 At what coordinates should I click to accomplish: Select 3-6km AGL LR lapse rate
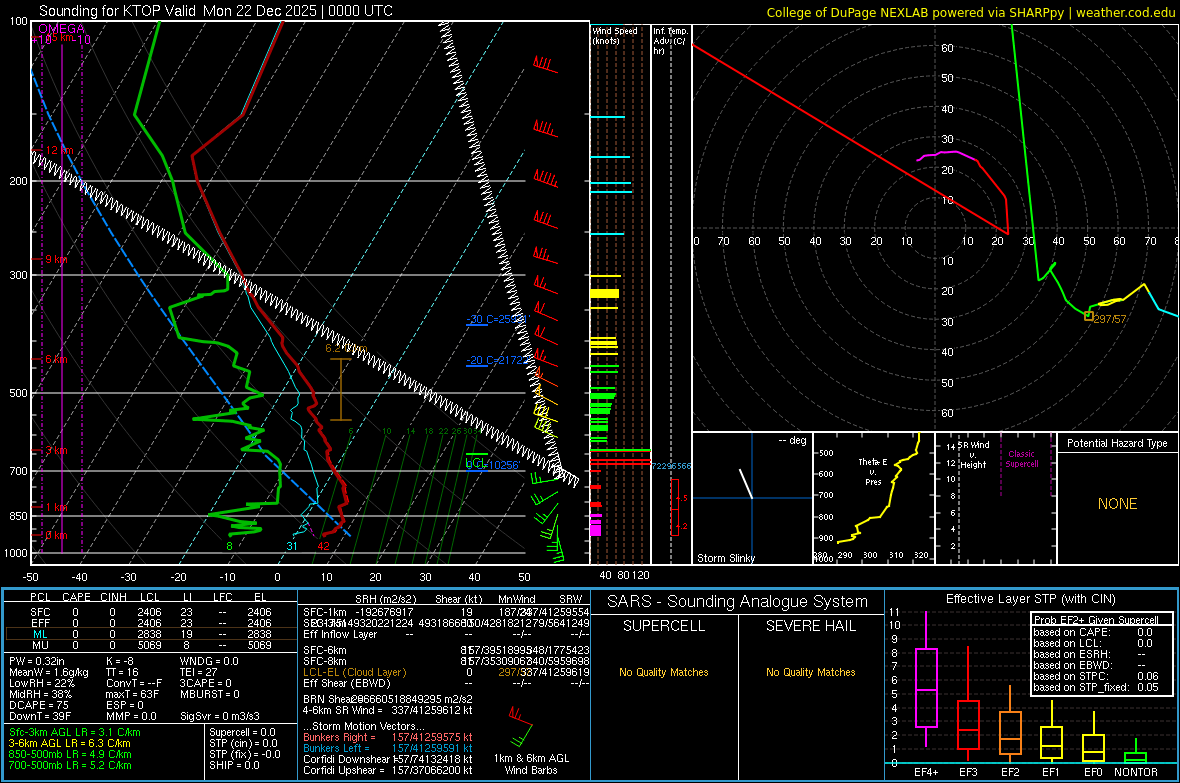[70, 743]
